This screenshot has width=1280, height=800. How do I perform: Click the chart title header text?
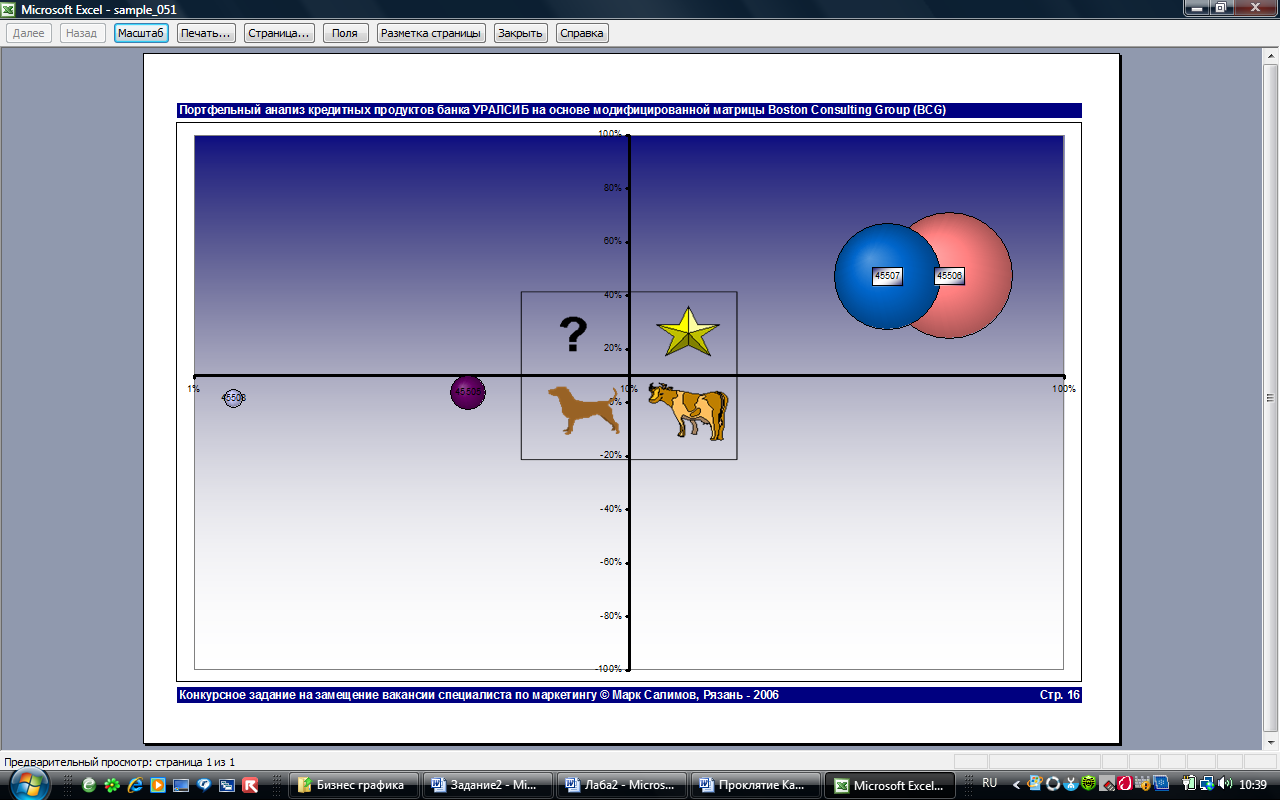562,110
